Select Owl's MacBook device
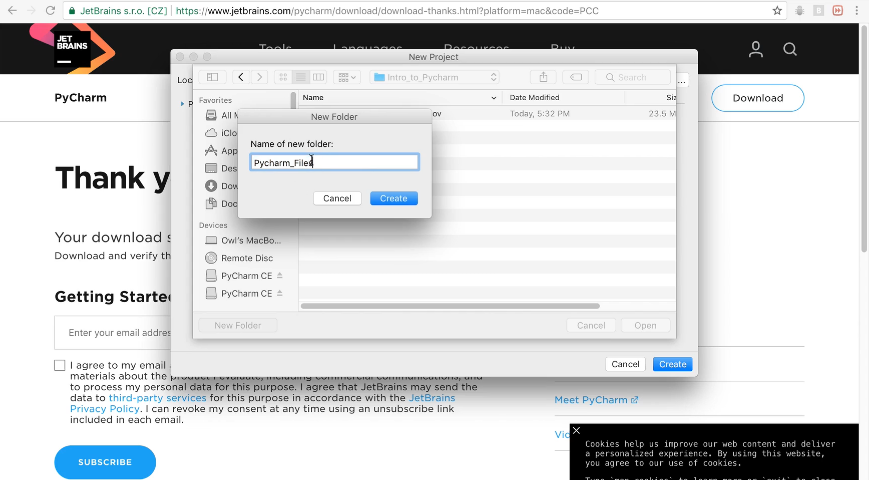This screenshot has width=869, height=480. [x=243, y=241]
